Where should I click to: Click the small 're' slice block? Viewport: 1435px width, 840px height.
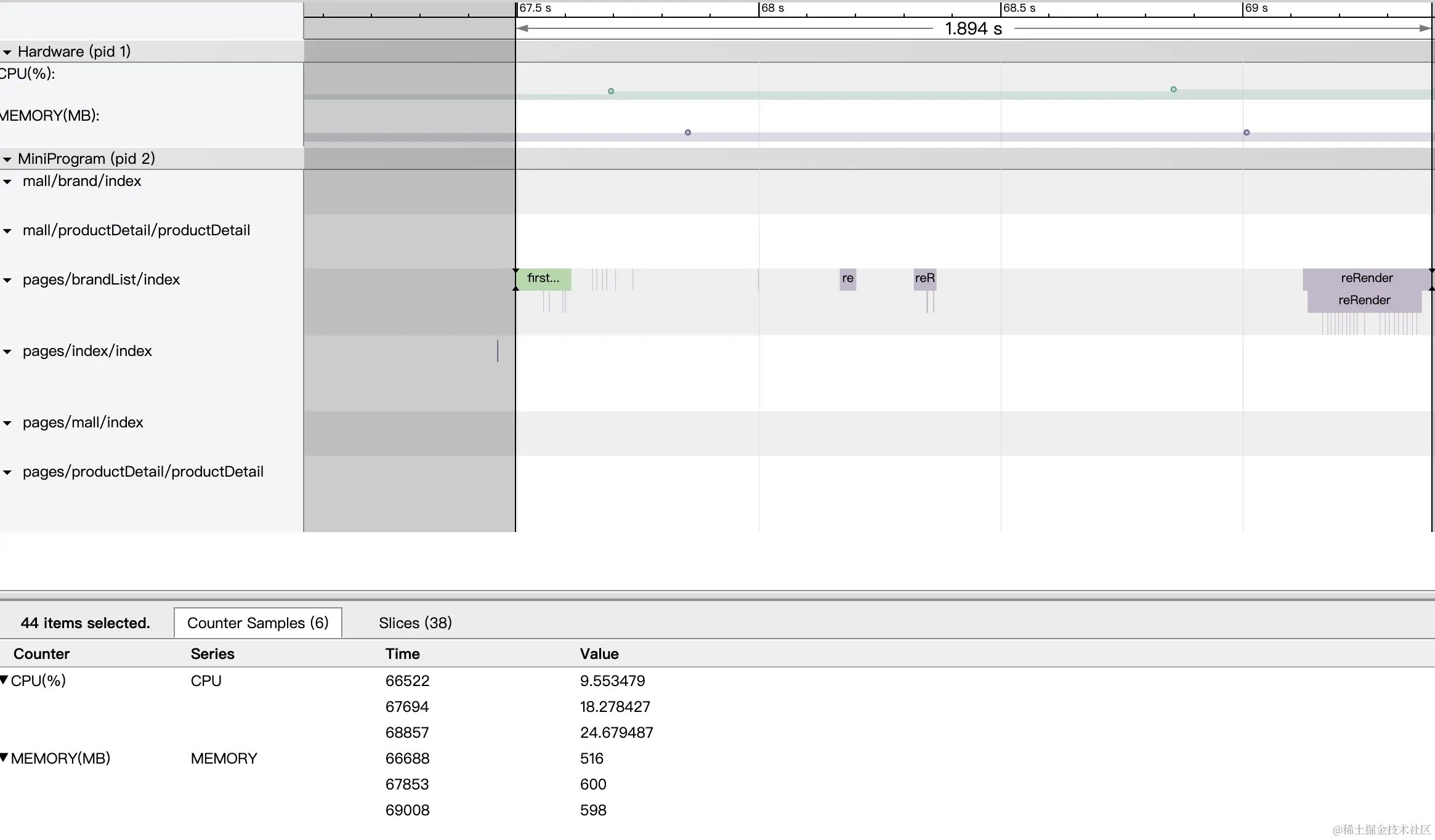point(847,278)
